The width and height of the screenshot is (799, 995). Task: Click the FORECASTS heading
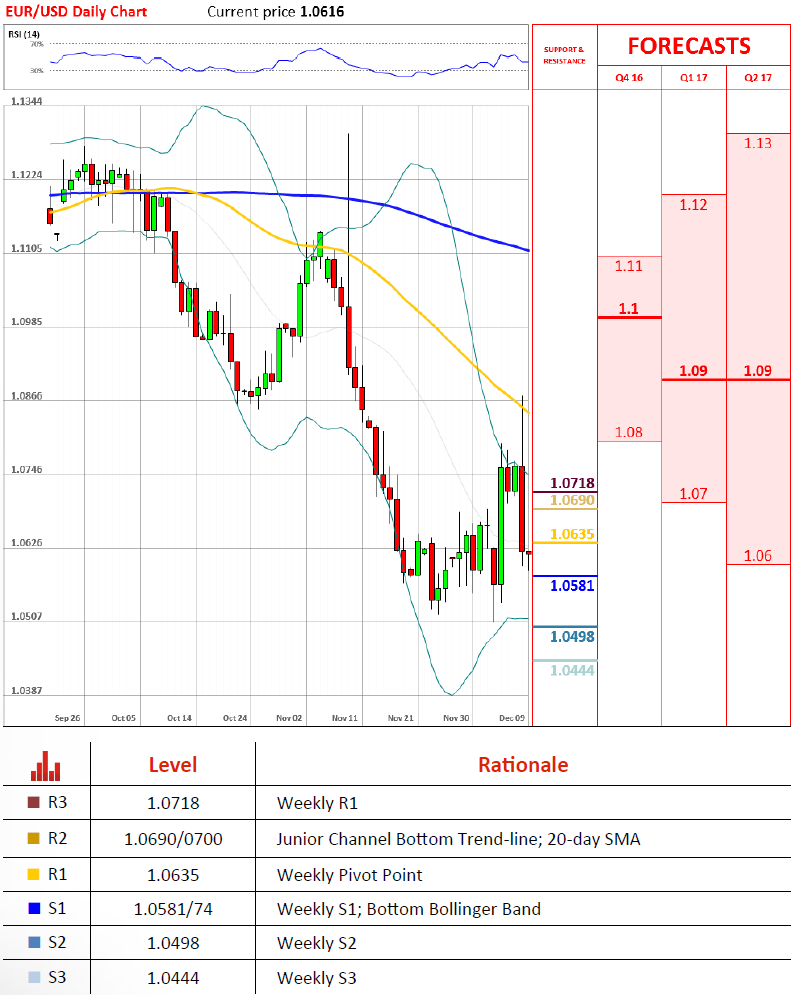(689, 46)
